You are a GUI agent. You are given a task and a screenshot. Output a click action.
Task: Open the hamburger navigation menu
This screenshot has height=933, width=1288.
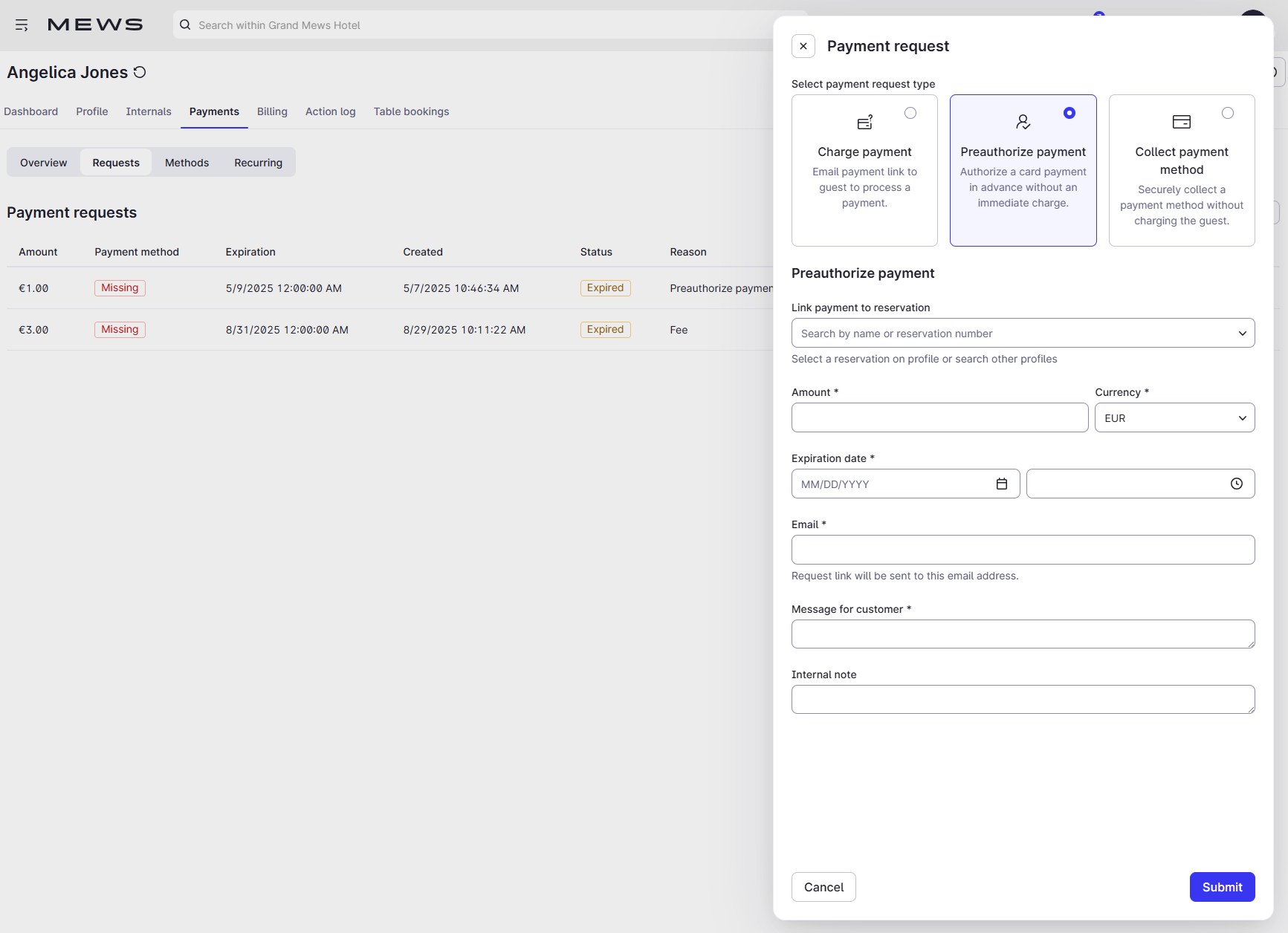pyautogui.click(x=22, y=25)
